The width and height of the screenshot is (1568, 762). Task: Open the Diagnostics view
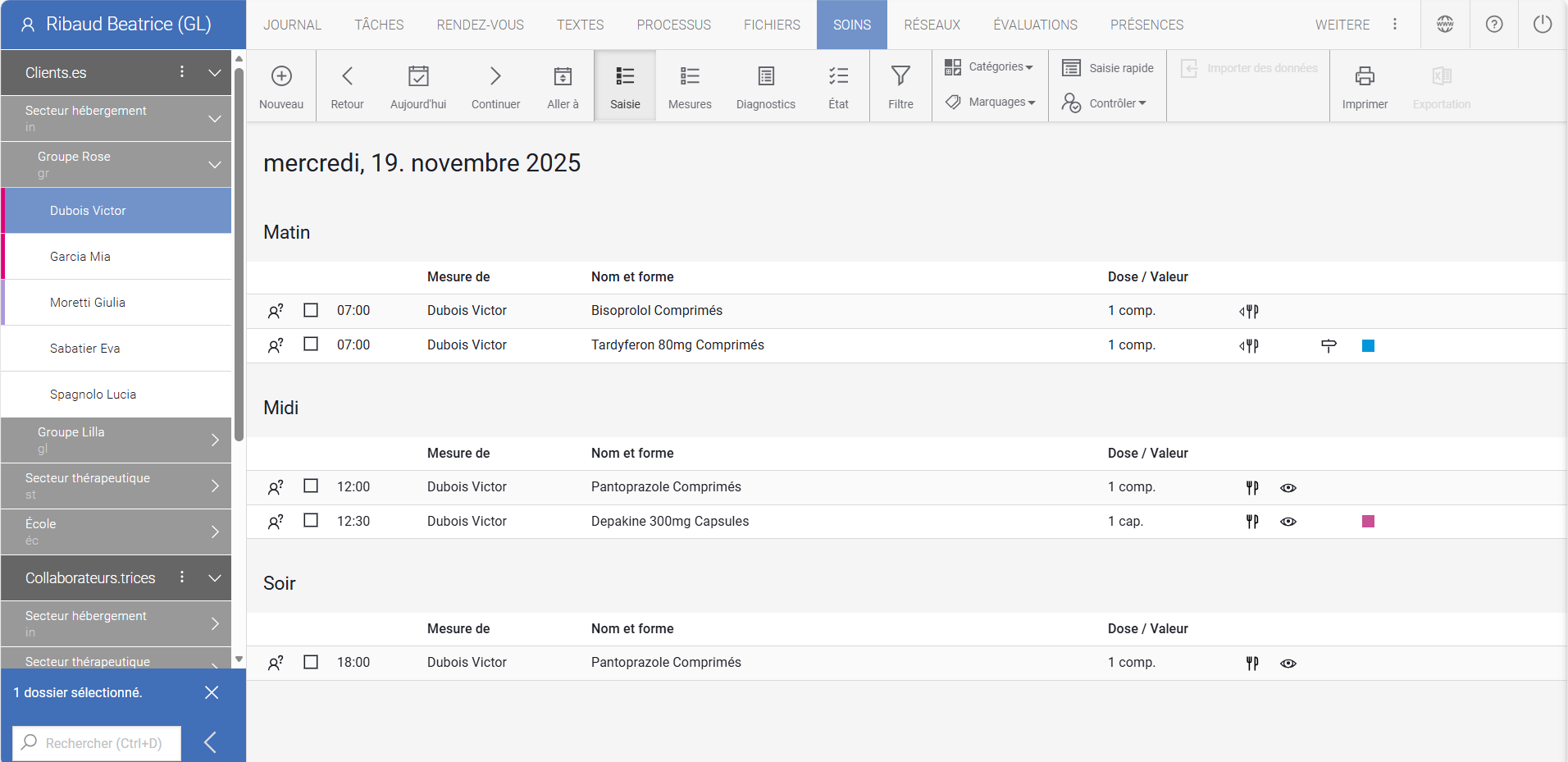pyautogui.click(x=765, y=76)
